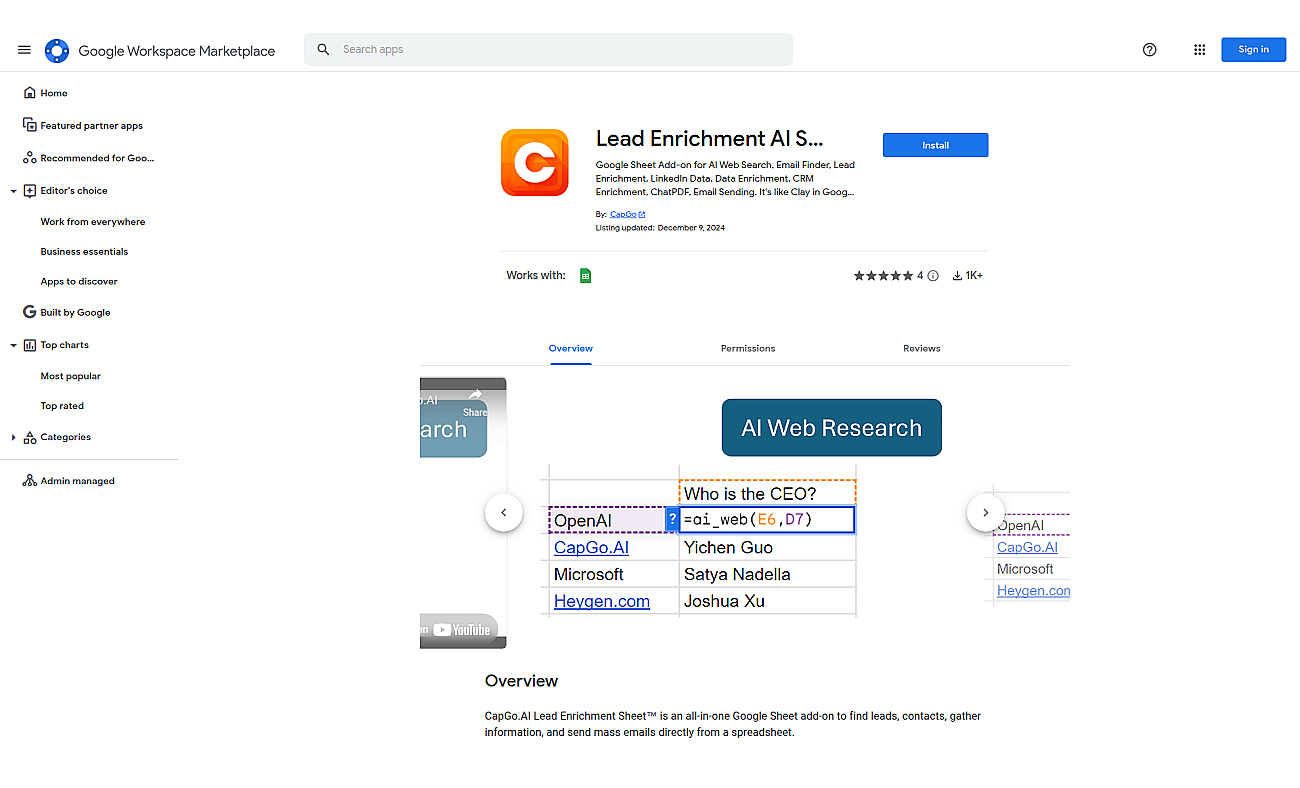1300x788 pixels.
Task: Click the Share arrow on video
Action: pos(475,395)
